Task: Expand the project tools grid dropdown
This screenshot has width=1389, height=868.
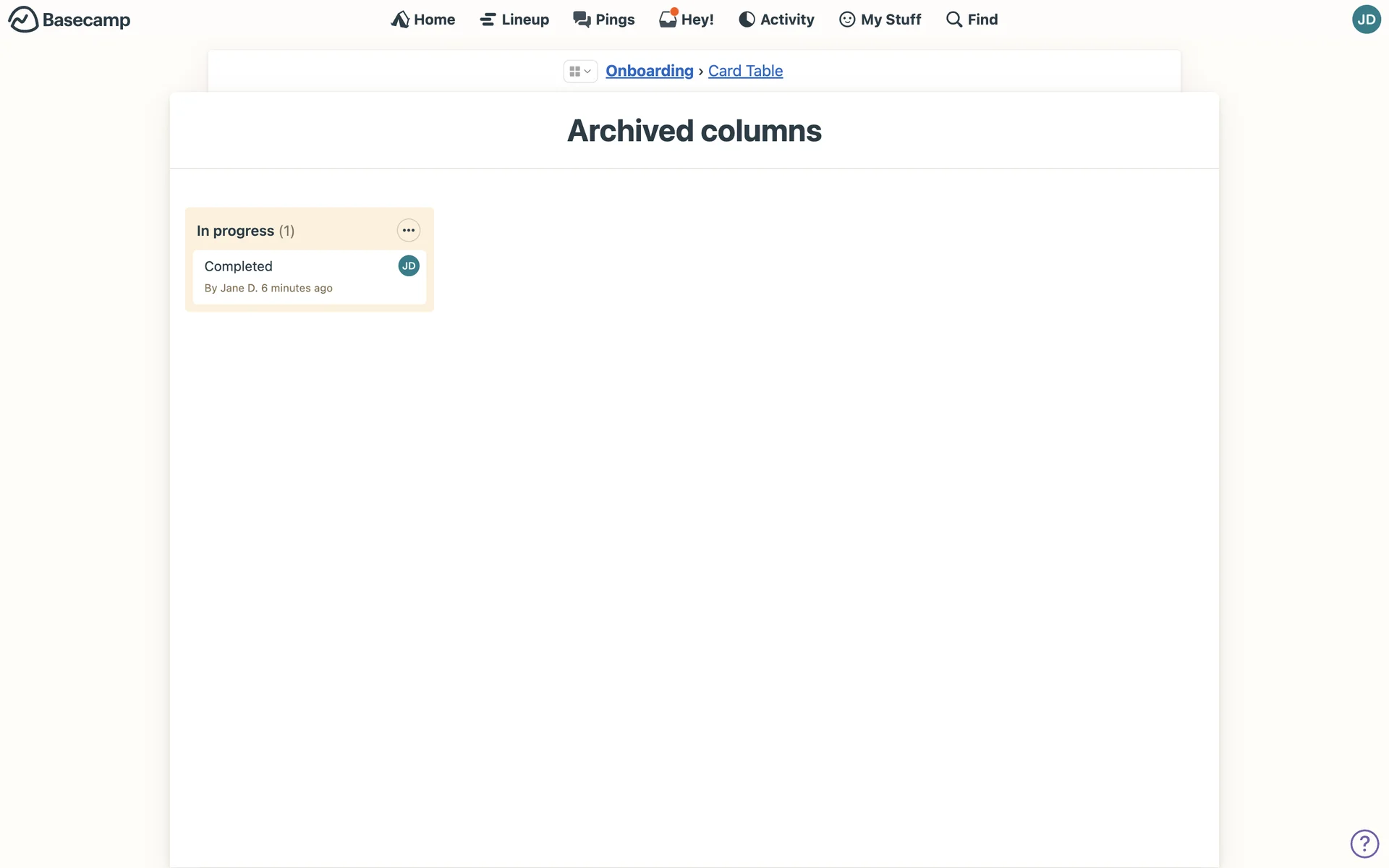Action: tap(580, 71)
